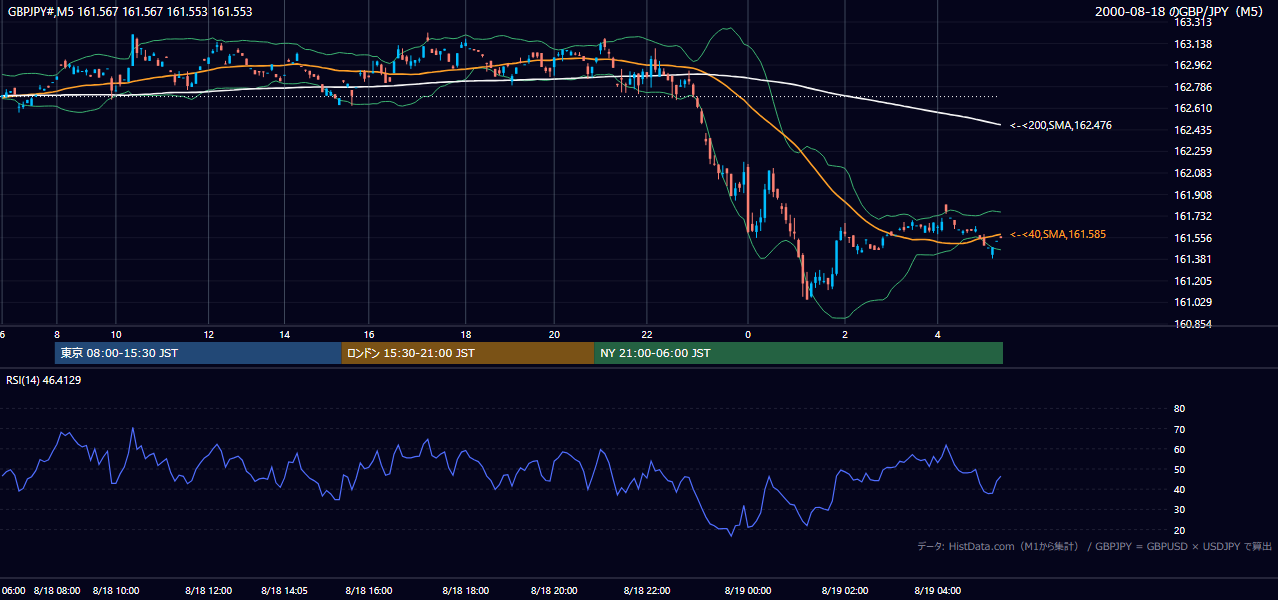1278x600 pixels.
Task: Click hour label 18 on the price chart axis
Action: [x=465, y=334]
